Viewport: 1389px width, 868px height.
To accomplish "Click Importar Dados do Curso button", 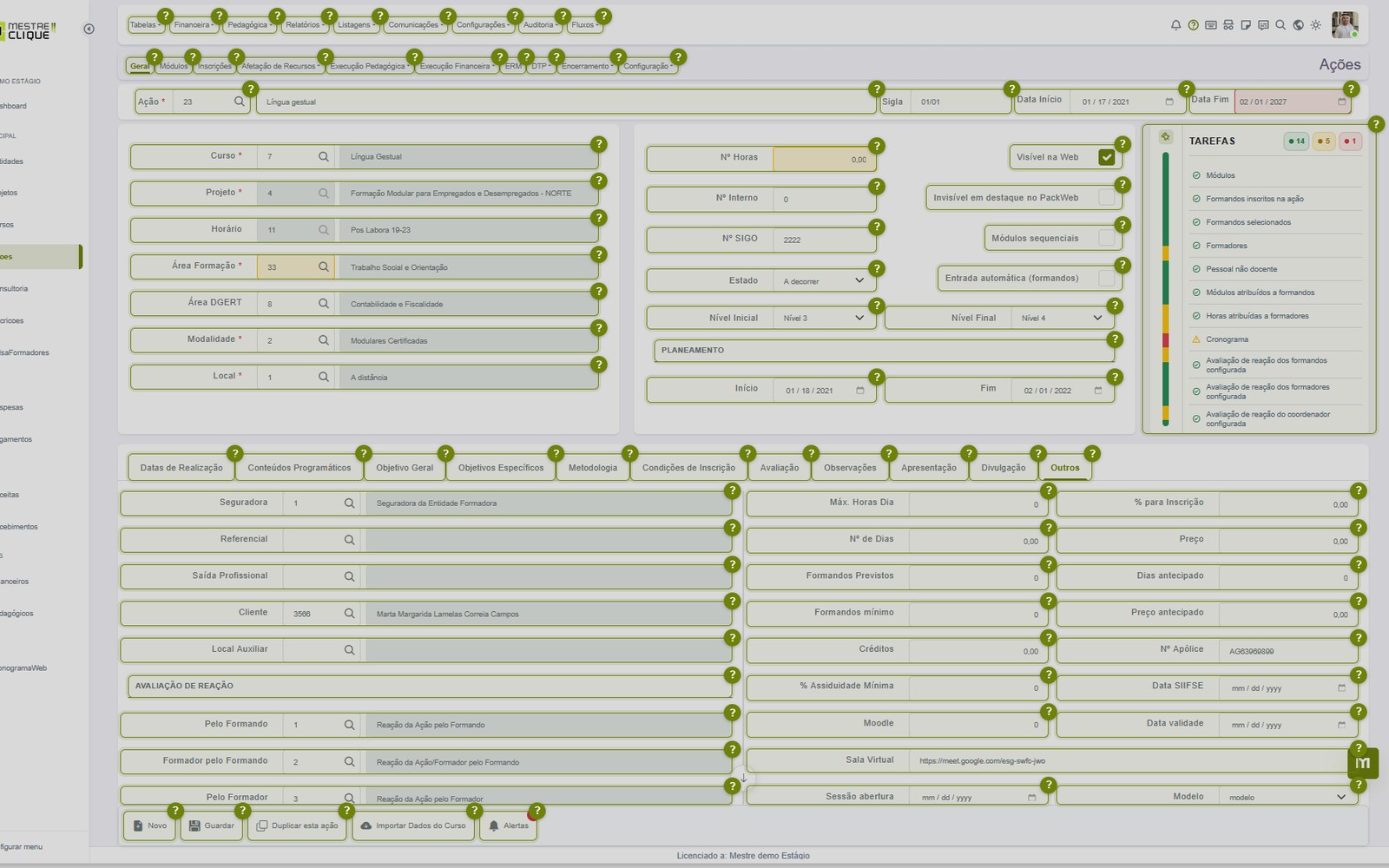I will point(412,825).
